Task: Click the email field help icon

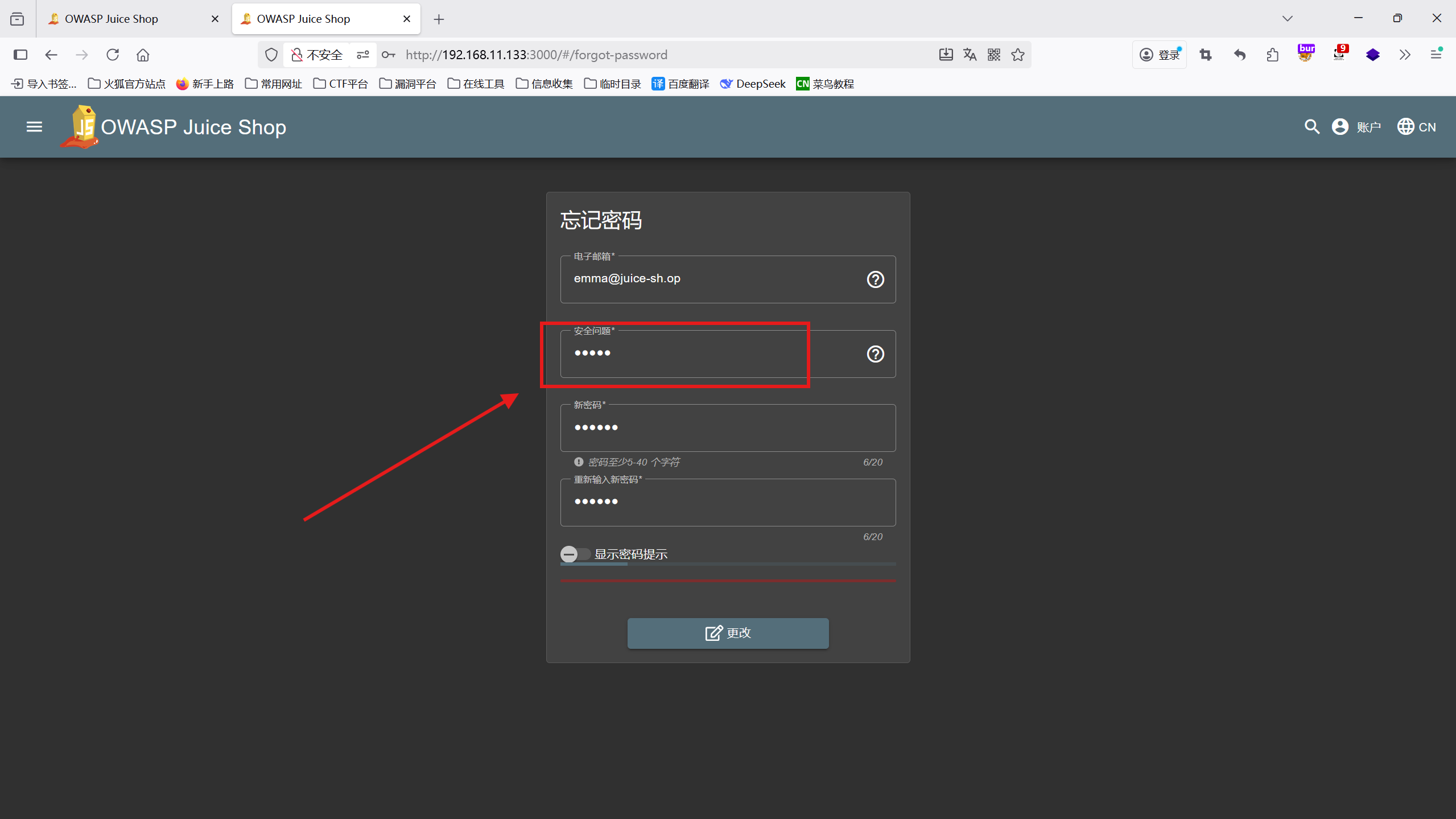Action: point(875,279)
